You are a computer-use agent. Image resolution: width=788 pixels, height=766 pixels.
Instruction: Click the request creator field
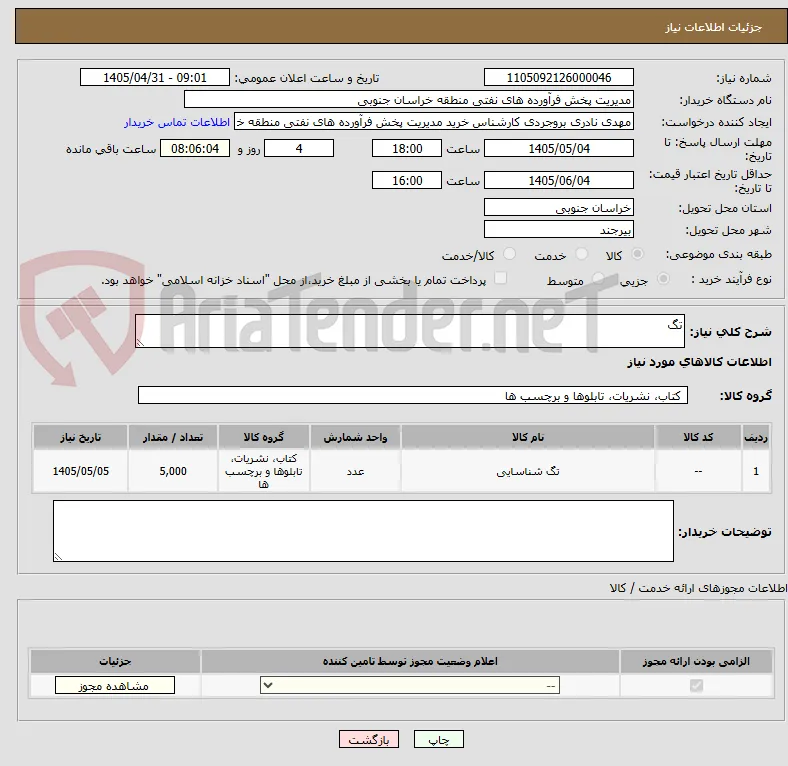click(434, 122)
